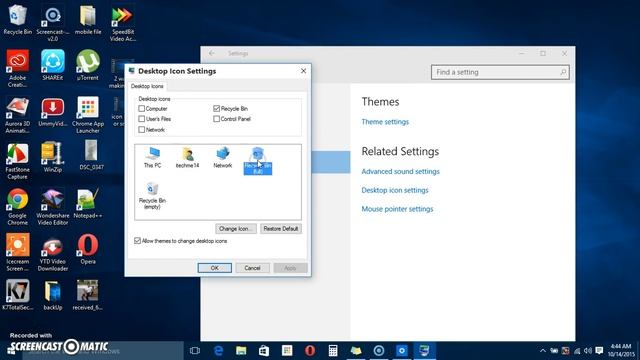The width and height of the screenshot is (640, 360).
Task: Open the Action Center notifications icon
Action: pos(599,351)
